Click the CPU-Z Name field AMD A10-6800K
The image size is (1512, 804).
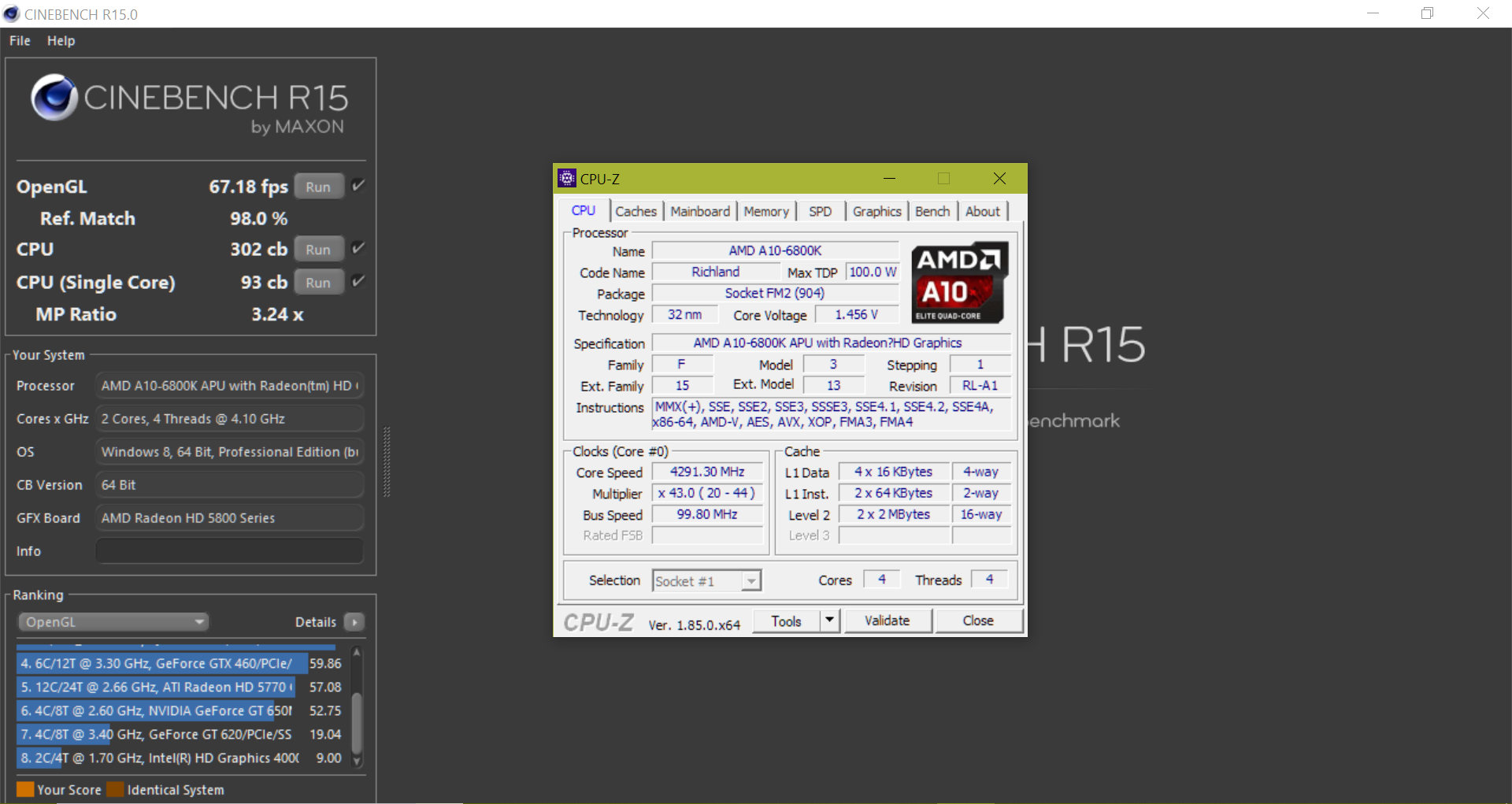775,250
